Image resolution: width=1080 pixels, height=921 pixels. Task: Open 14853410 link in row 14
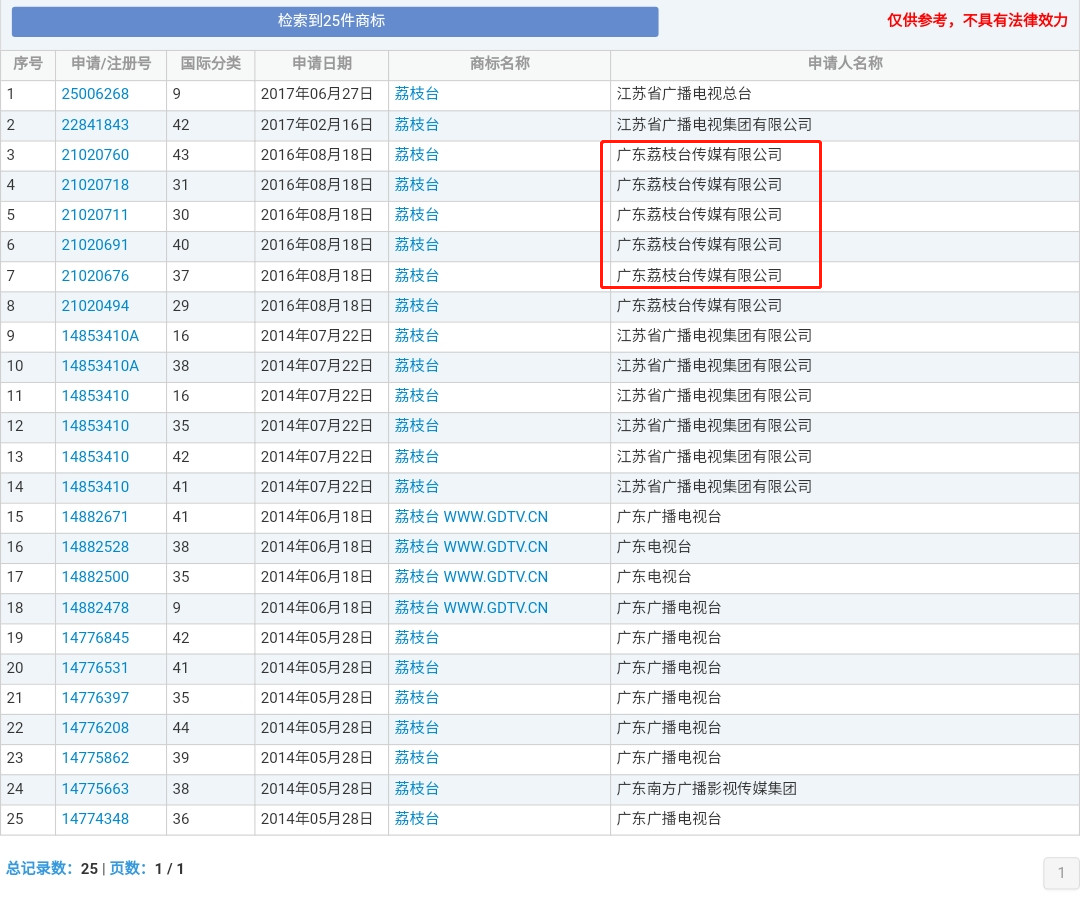tap(95, 487)
